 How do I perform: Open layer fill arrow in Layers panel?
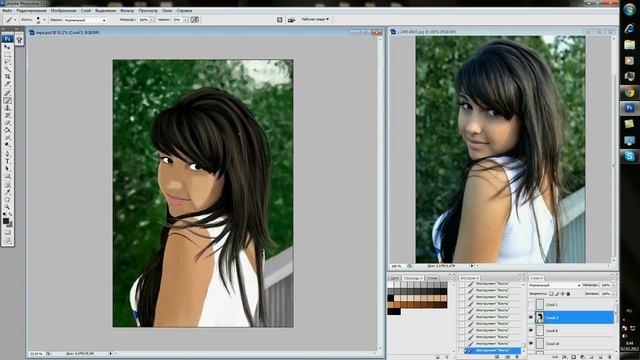coord(614,293)
